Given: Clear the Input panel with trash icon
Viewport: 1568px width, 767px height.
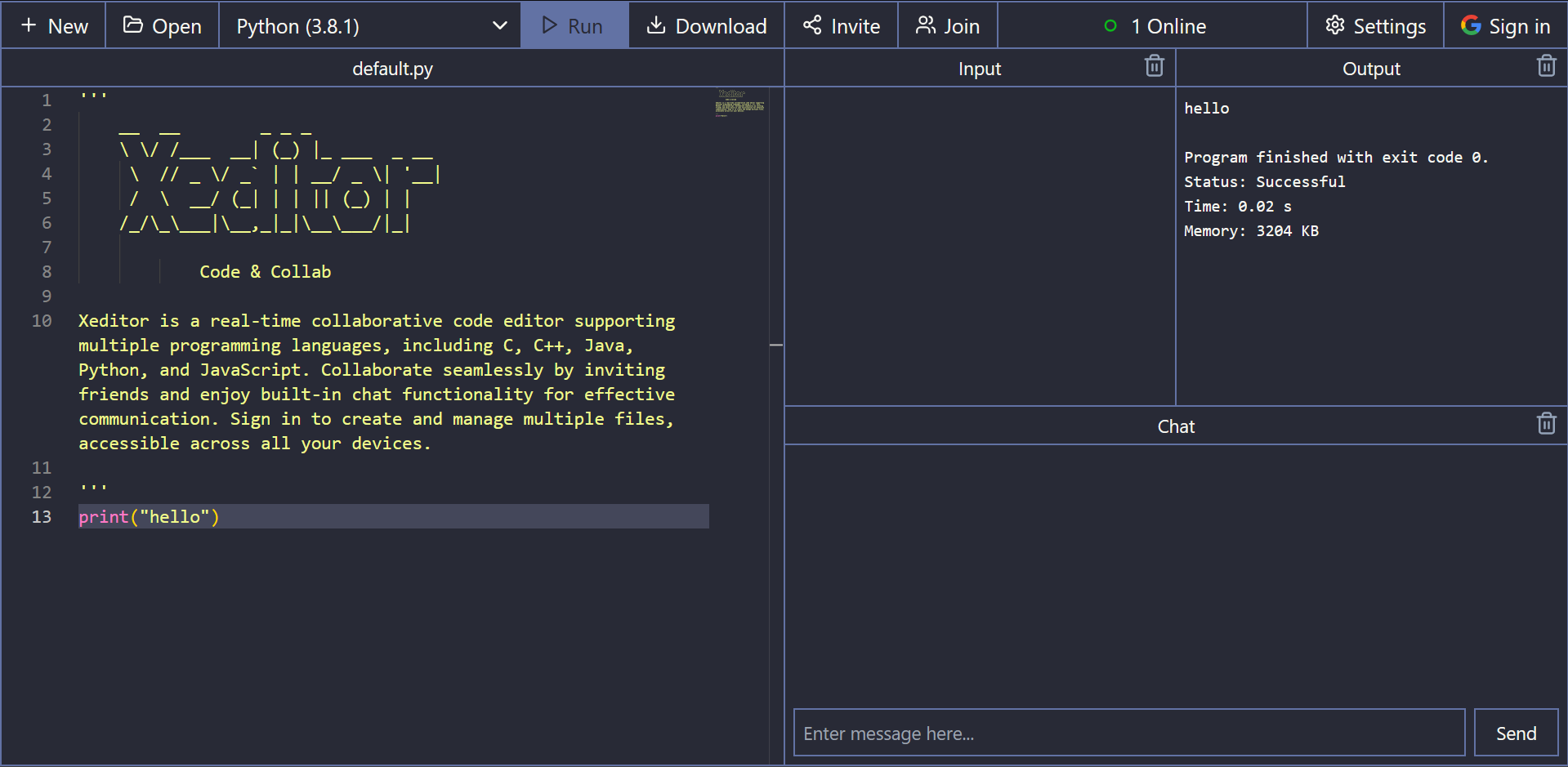Looking at the screenshot, I should point(1154,66).
